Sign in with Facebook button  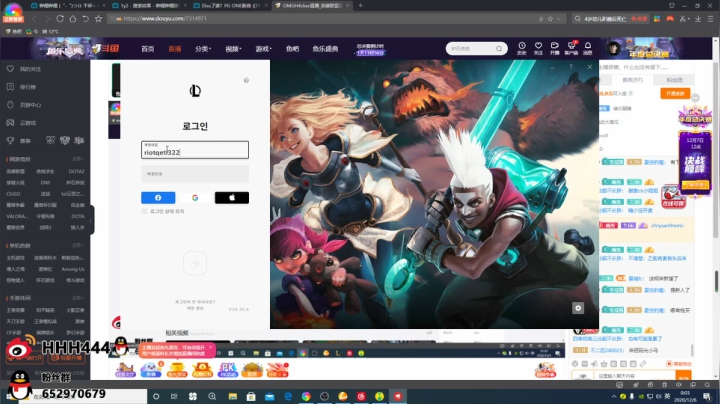pyautogui.click(x=158, y=197)
